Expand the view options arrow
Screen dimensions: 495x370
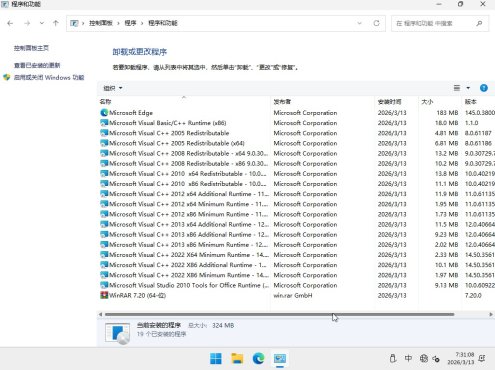pyautogui.click(x=468, y=88)
